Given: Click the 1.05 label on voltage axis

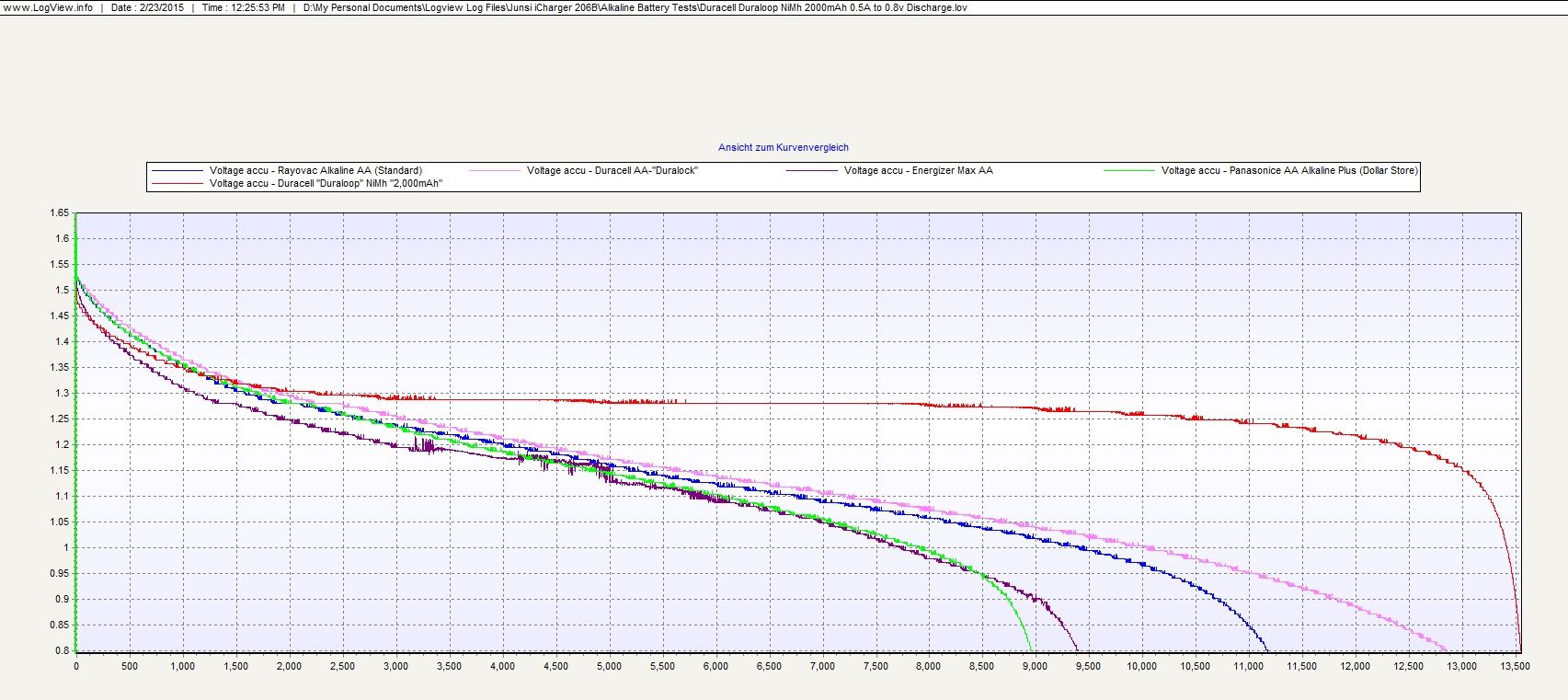Looking at the screenshot, I should pyautogui.click(x=60, y=522).
